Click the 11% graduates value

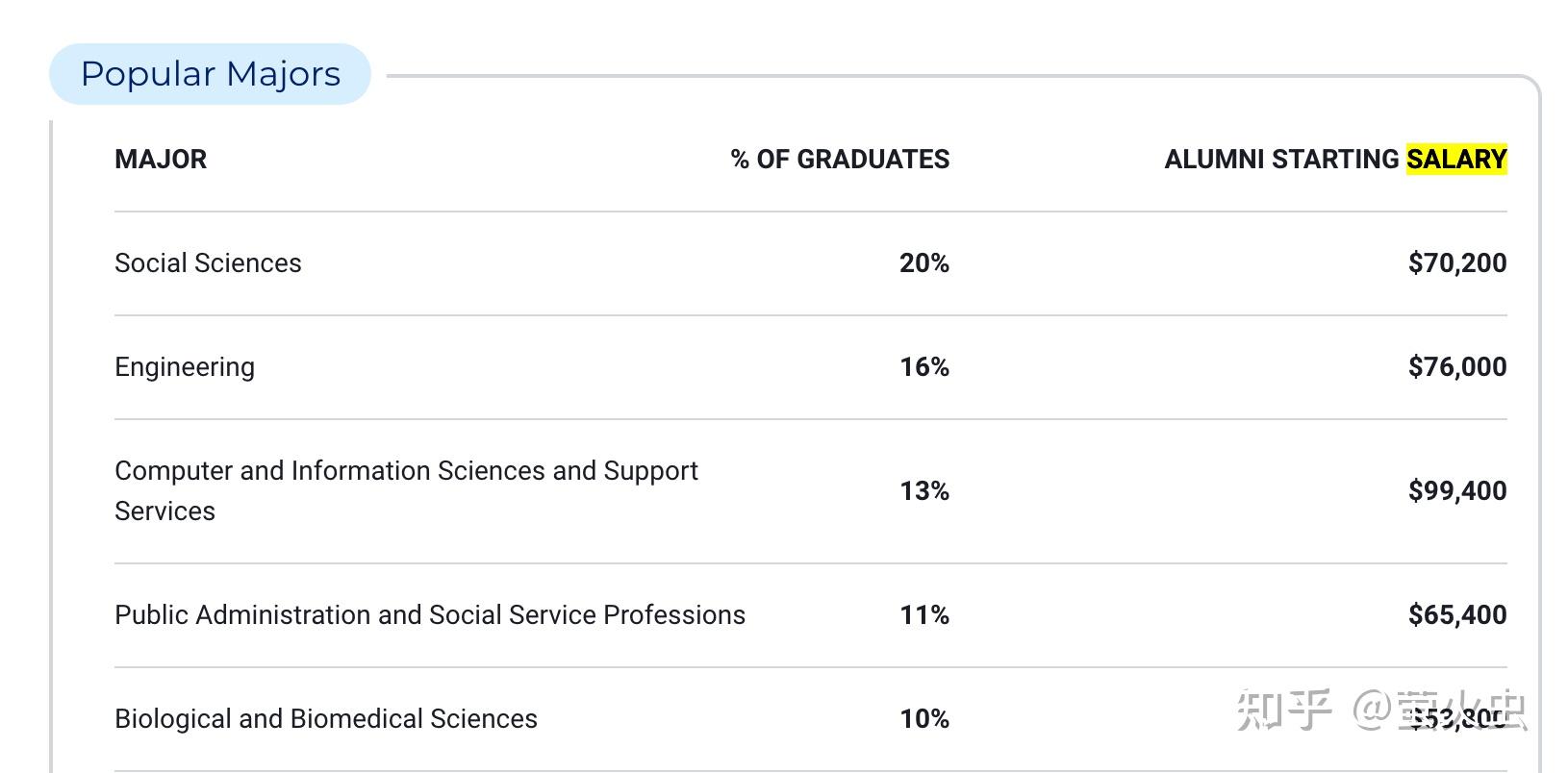pyautogui.click(x=923, y=614)
